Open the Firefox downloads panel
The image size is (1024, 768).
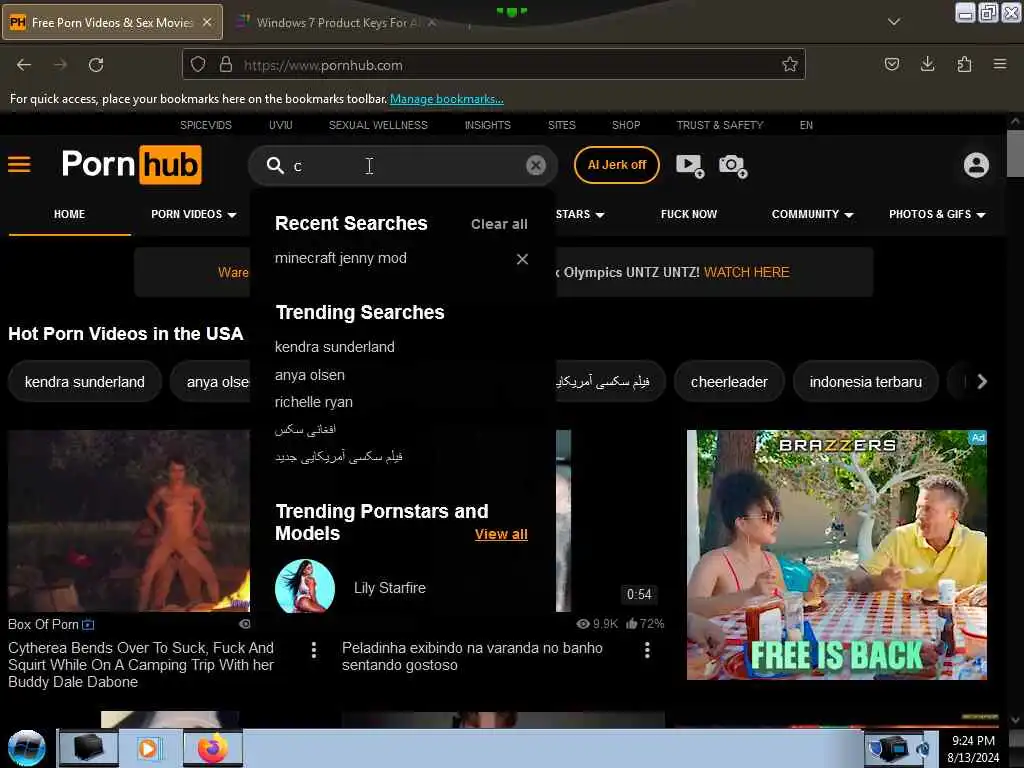(x=927, y=64)
